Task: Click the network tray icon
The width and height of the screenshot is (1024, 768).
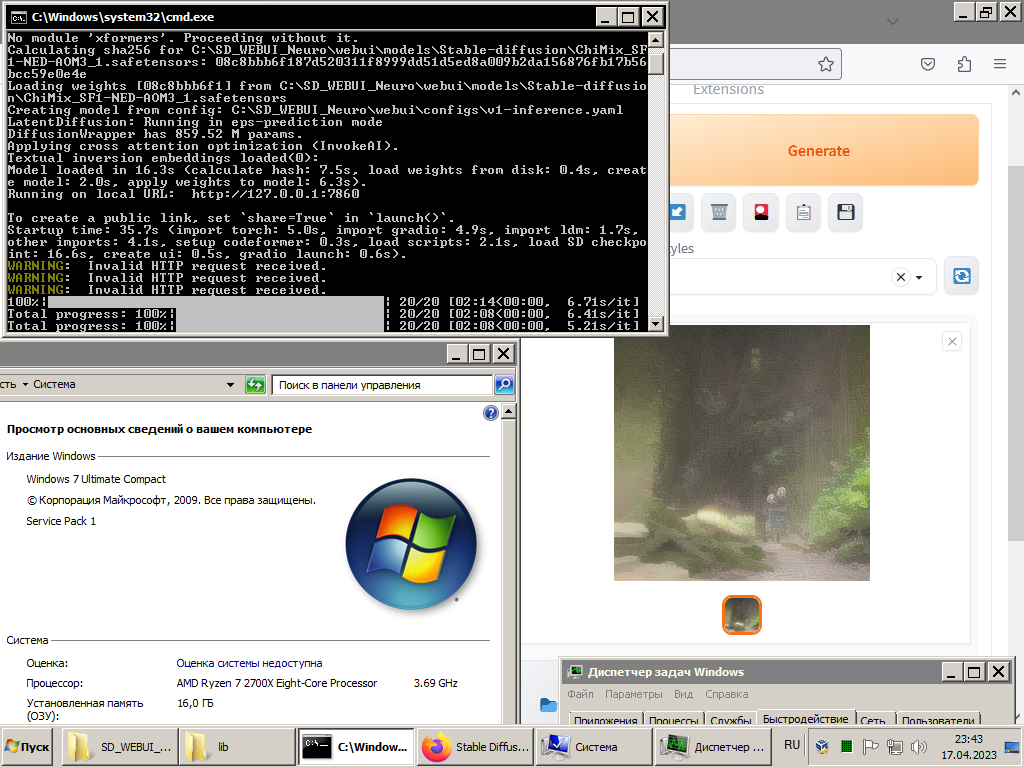Action: [x=895, y=746]
